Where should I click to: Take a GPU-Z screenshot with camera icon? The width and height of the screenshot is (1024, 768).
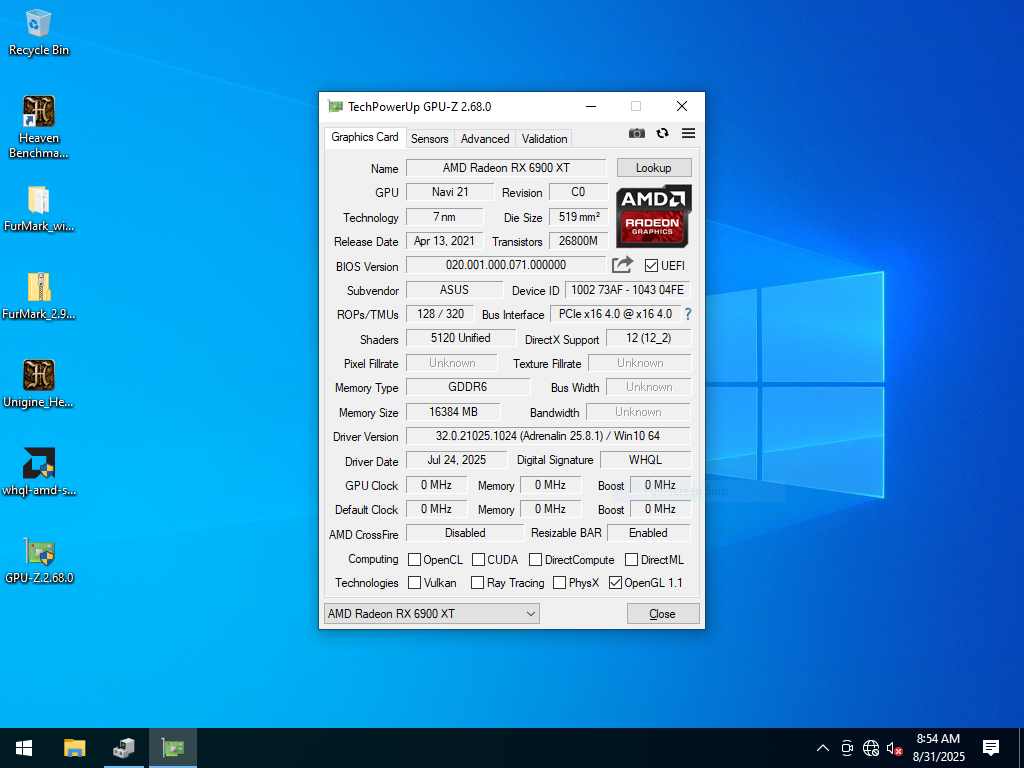click(x=637, y=133)
